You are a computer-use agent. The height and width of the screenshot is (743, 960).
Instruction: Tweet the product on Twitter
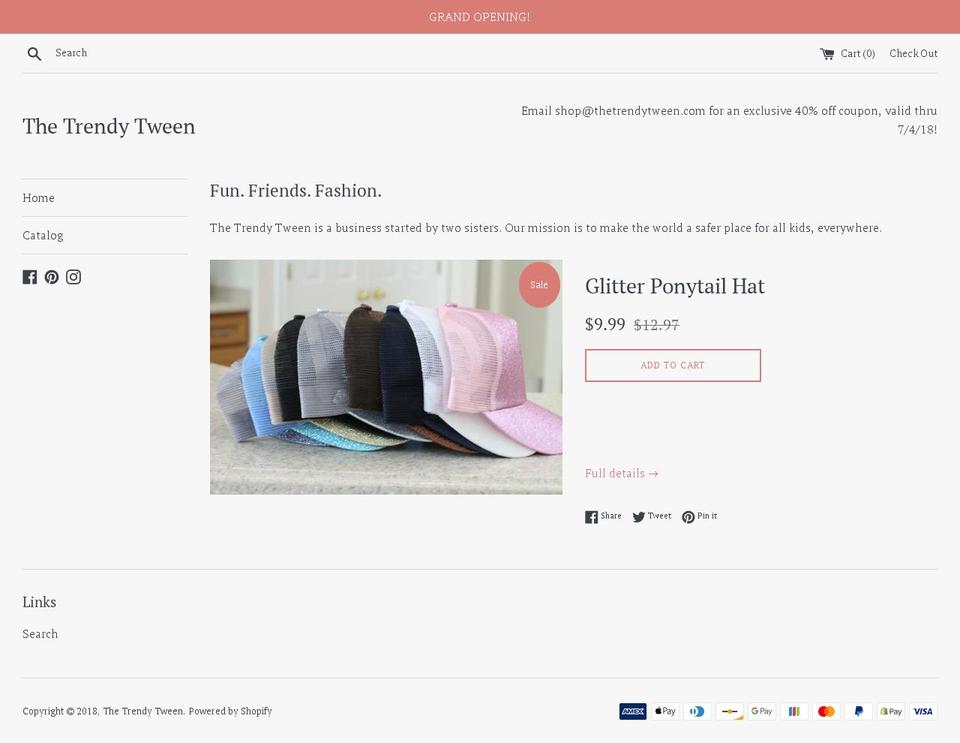(651, 517)
